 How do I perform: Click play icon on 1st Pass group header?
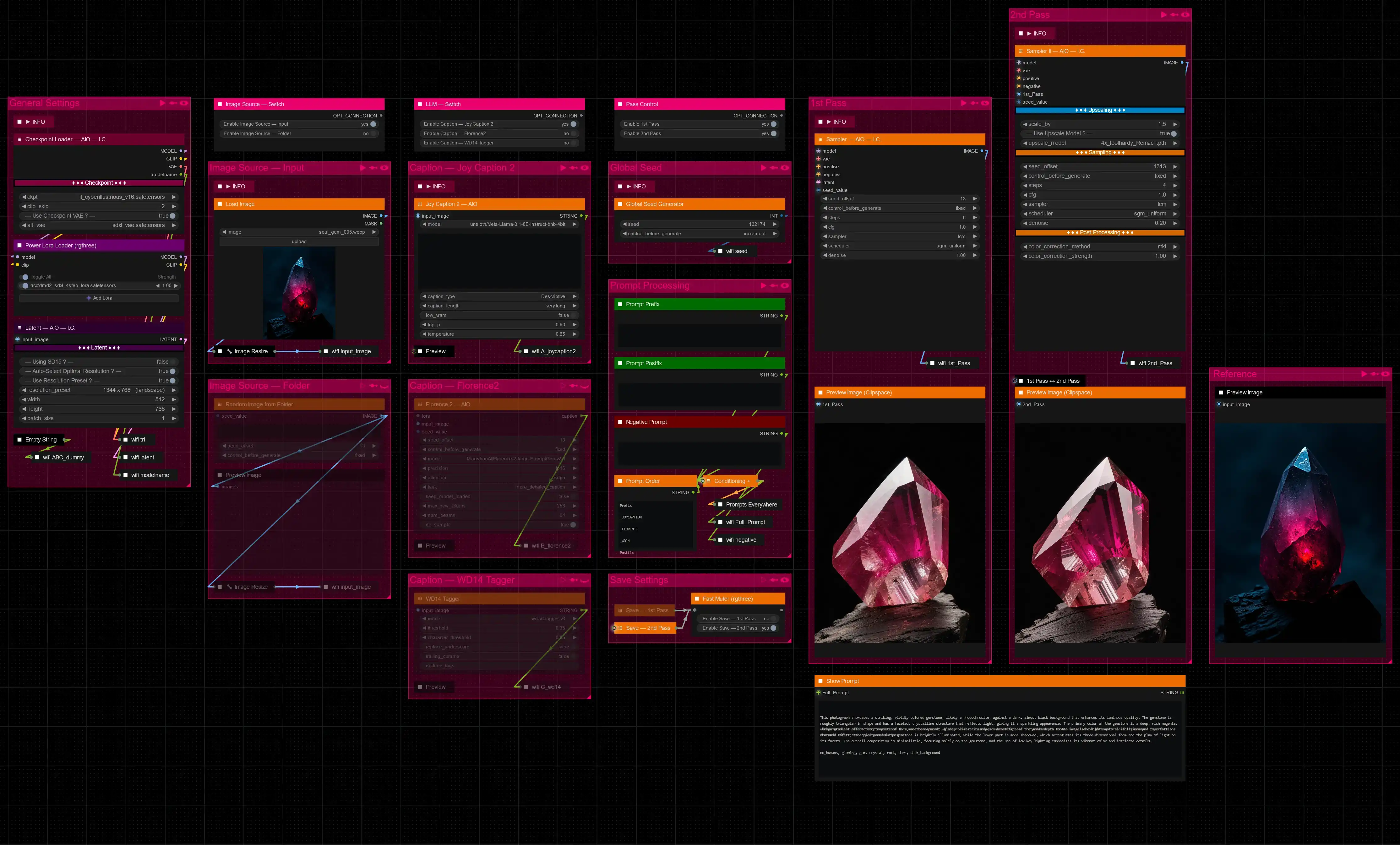coord(963,103)
